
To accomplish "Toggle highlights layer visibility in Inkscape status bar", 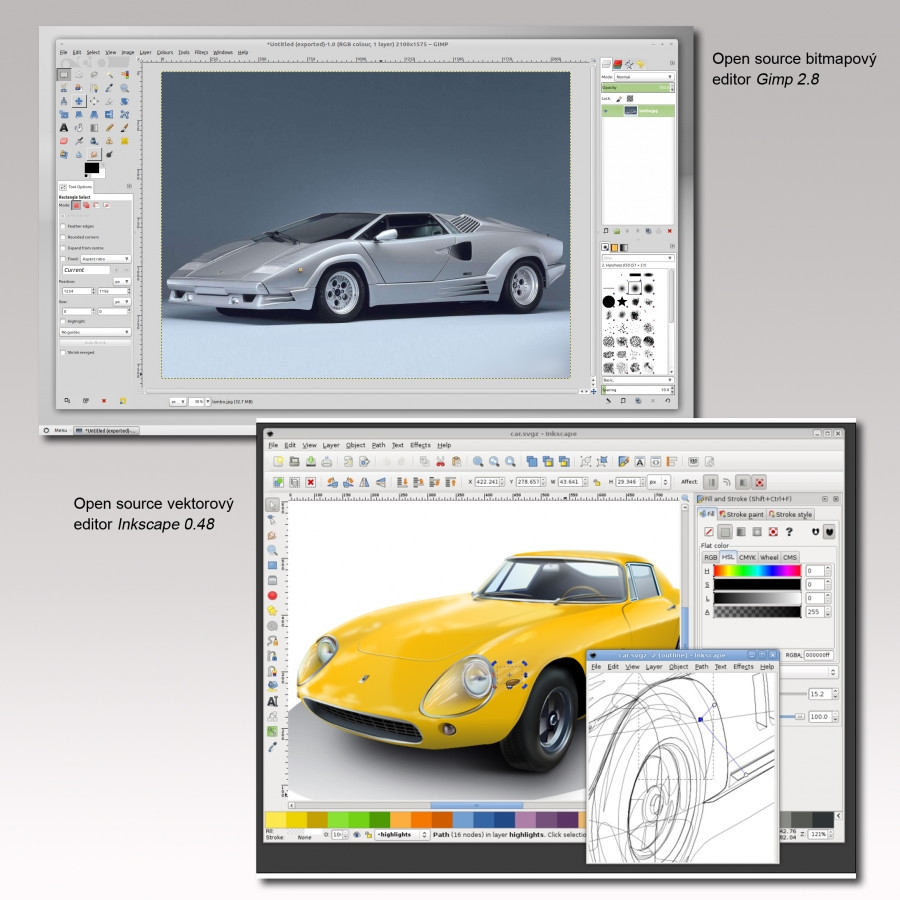I will 356,835.
